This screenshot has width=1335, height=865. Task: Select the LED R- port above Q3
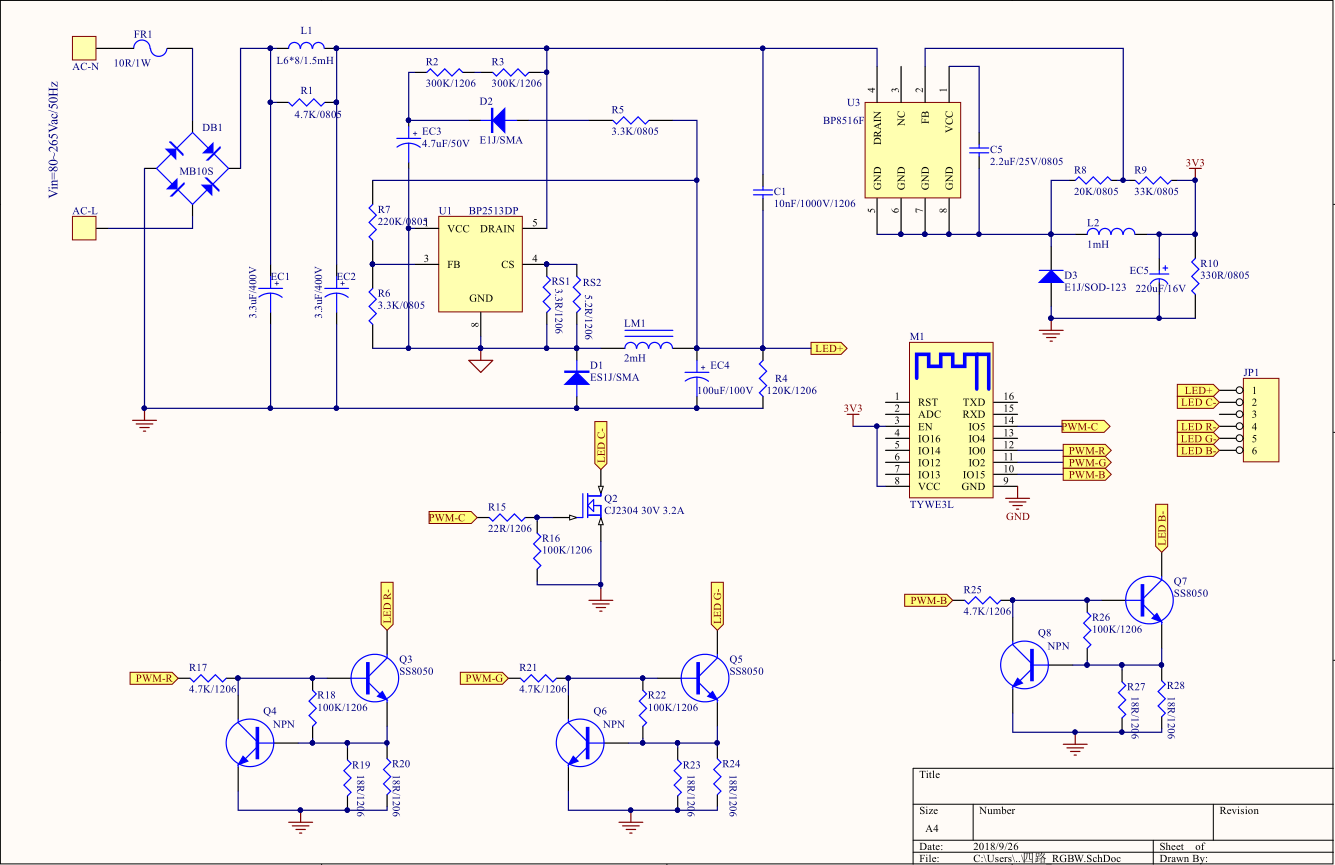[x=387, y=604]
